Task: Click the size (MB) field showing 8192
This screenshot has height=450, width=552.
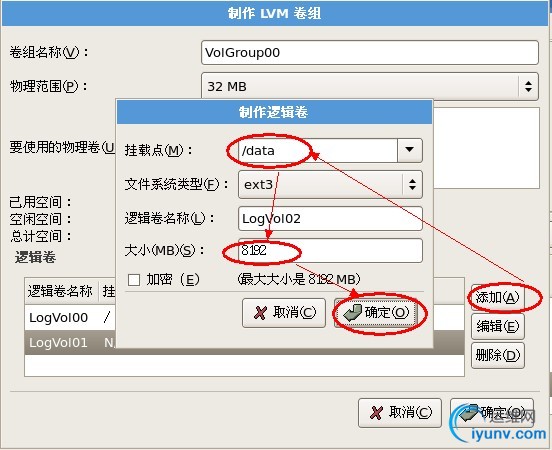Action: (x=330, y=250)
